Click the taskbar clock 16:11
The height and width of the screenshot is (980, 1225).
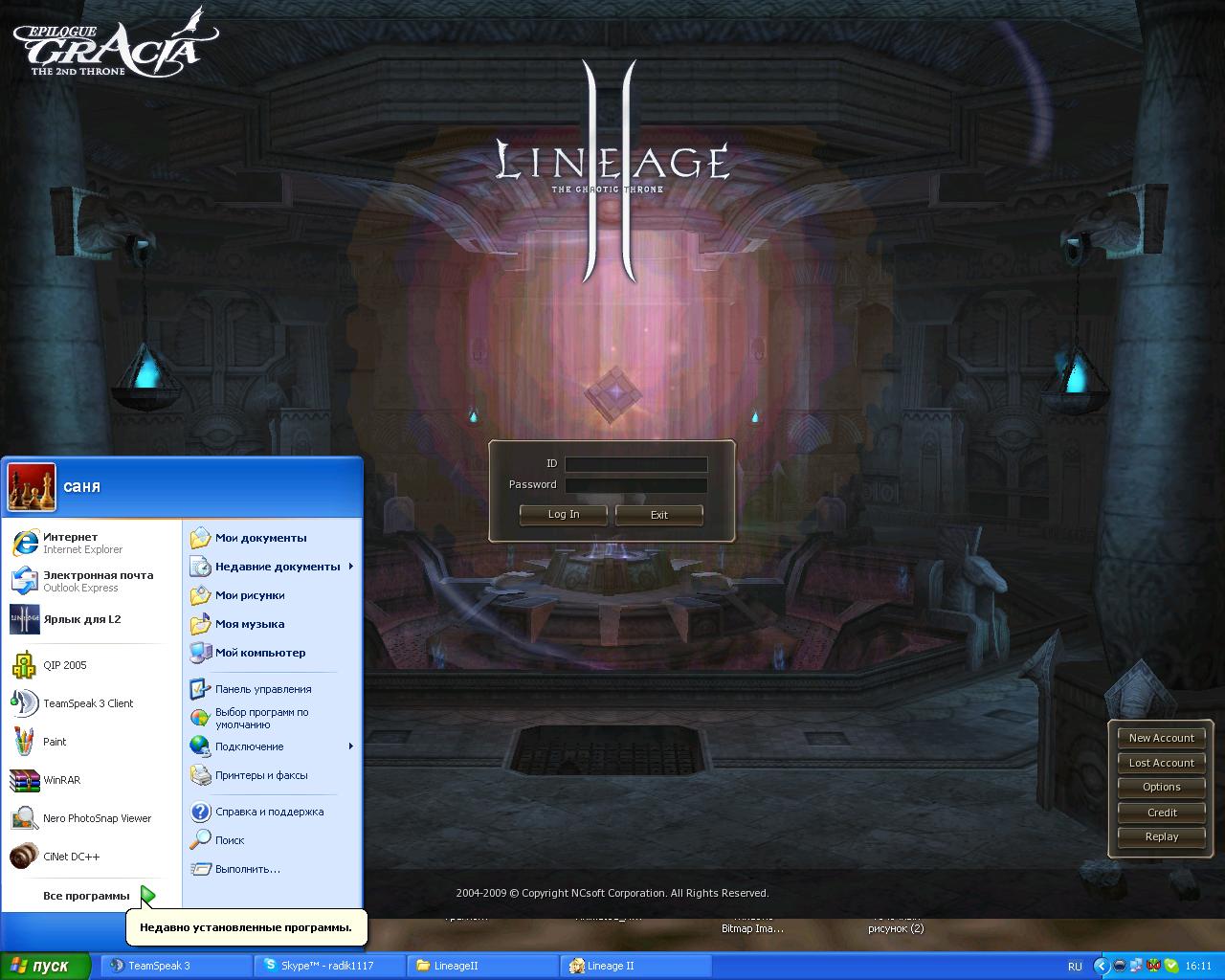pos(1198,967)
